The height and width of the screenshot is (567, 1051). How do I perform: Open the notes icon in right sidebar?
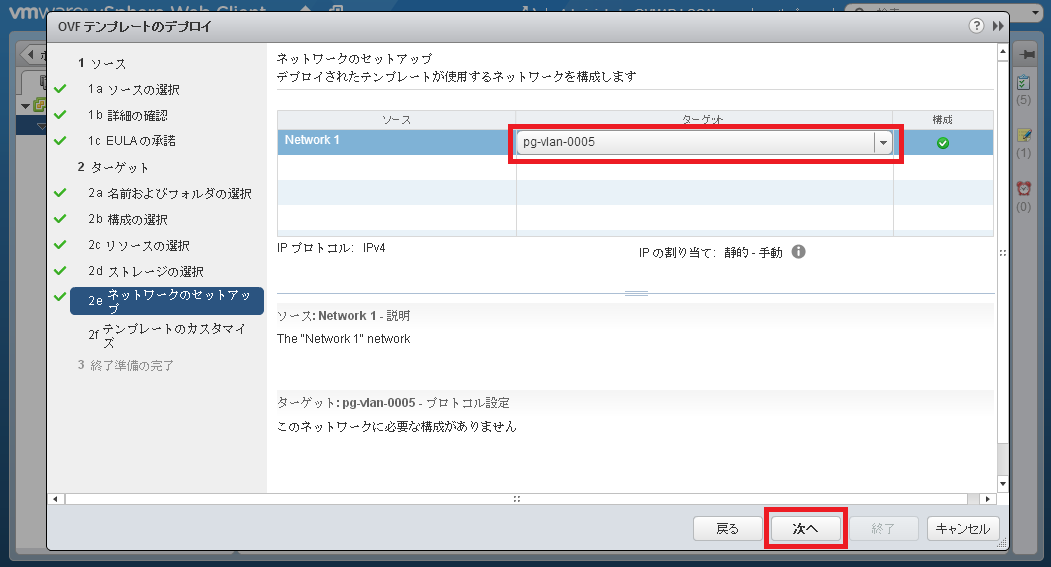point(1024,135)
